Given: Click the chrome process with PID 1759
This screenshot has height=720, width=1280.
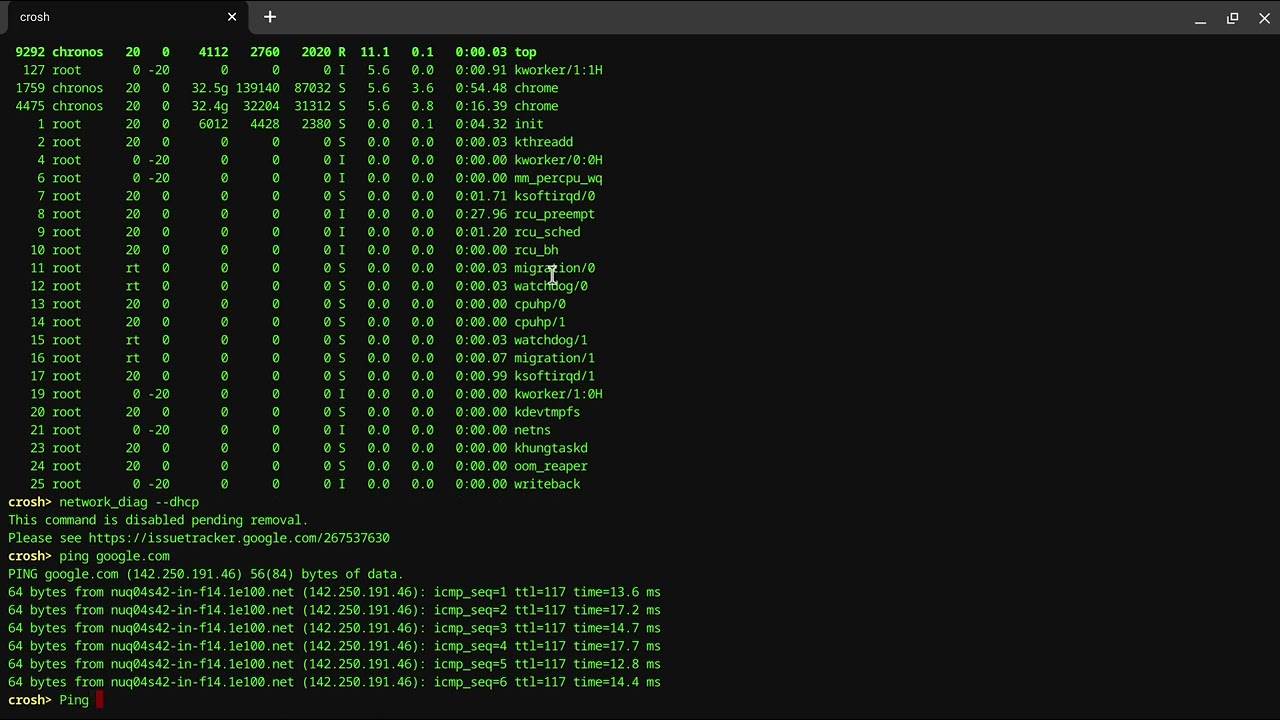Looking at the screenshot, I should click(x=536, y=88).
